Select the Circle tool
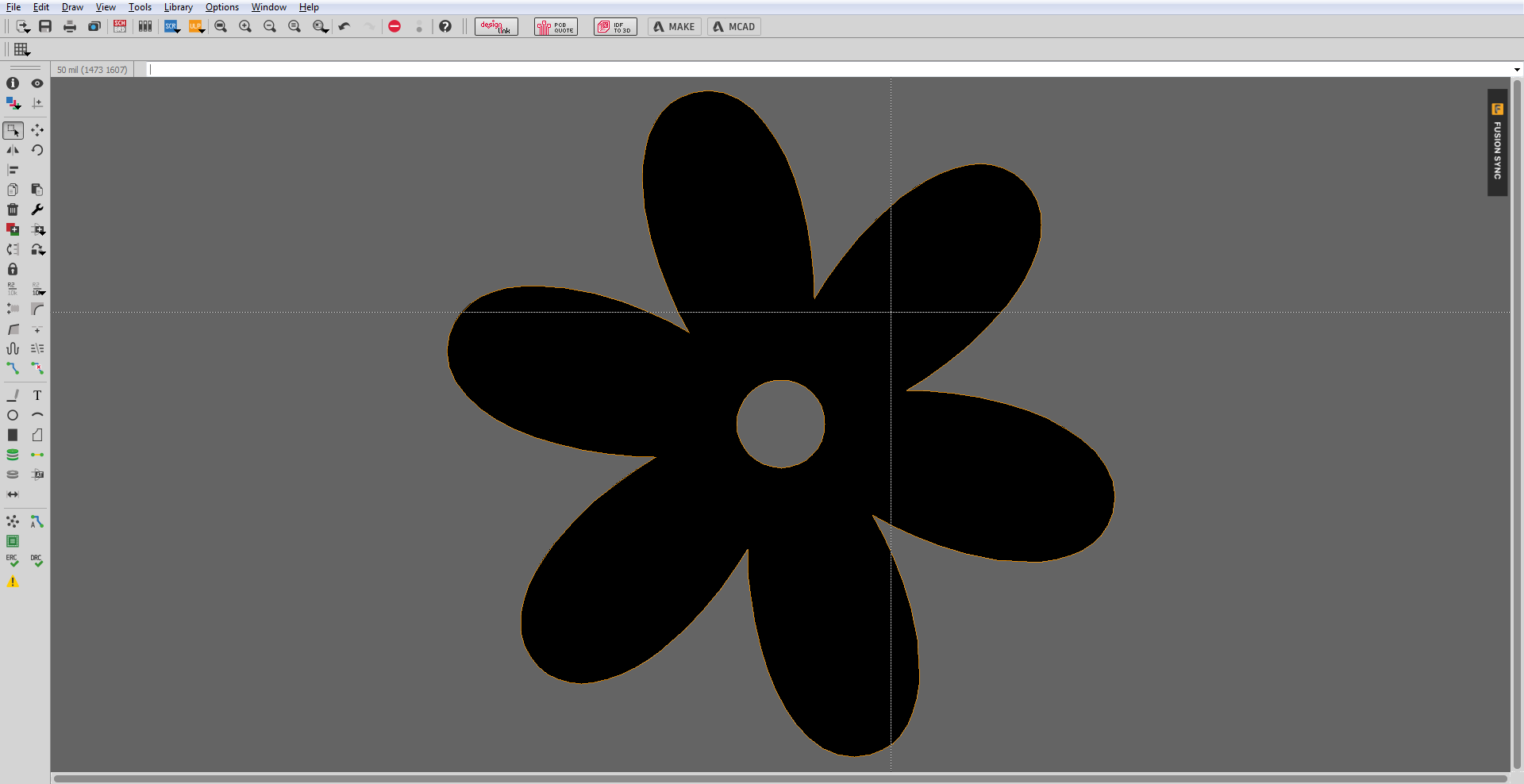 (x=13, y=415)
